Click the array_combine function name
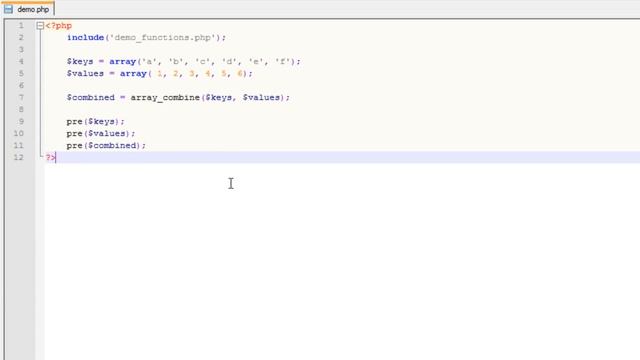The height and width of the screenshot is (360, 640). (x=165, y=98)
